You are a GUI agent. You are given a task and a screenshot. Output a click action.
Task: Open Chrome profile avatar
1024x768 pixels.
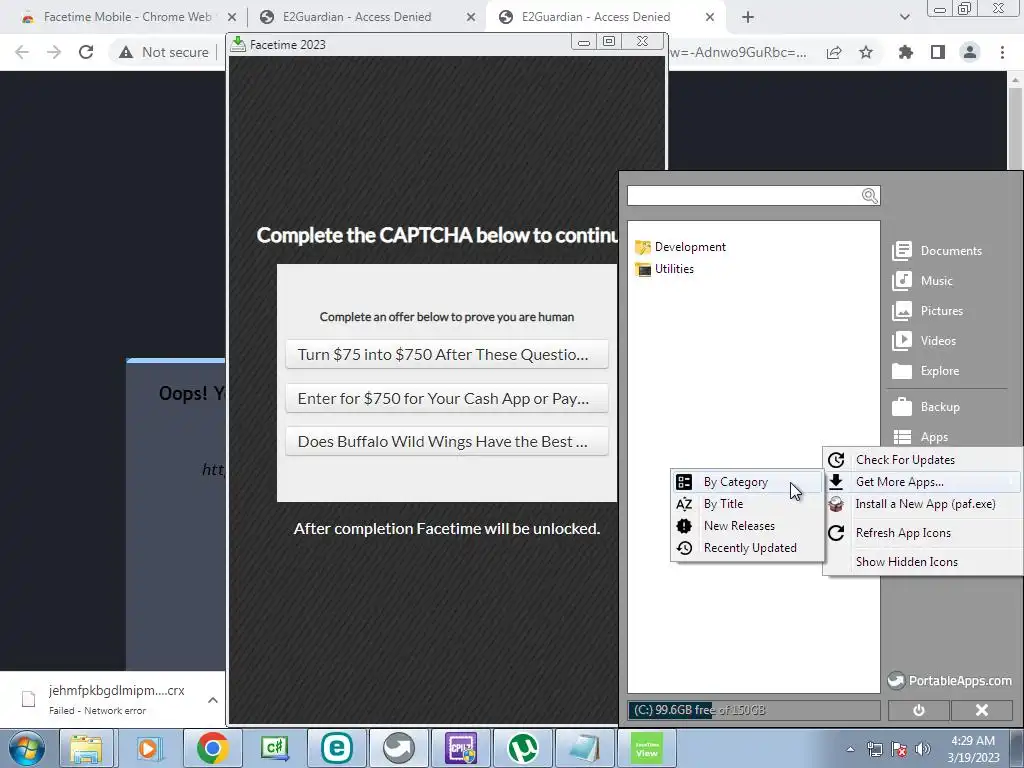970,52
